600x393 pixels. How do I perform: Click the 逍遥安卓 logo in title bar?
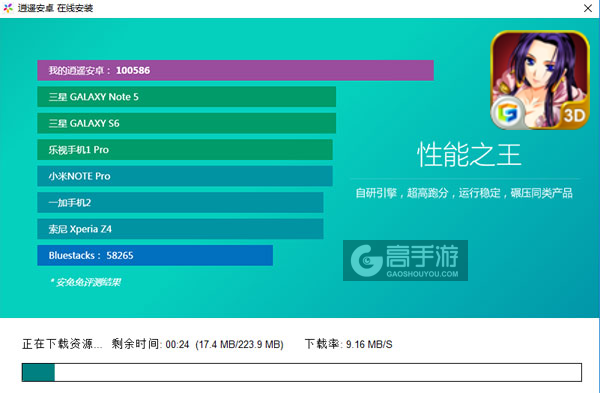pyautogui.click(x=8, y=8)
